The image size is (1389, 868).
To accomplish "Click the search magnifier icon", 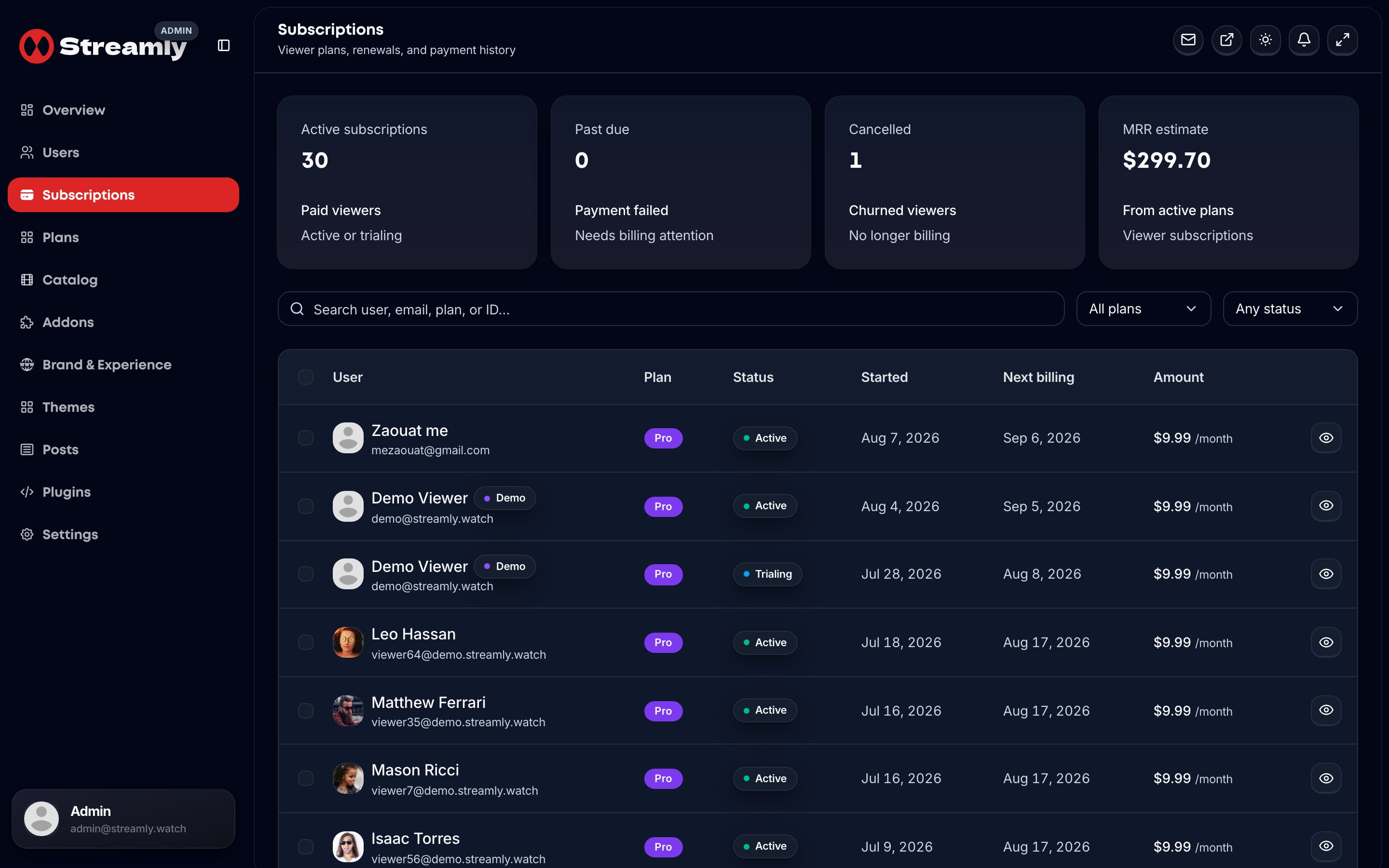I will (297, 309).
